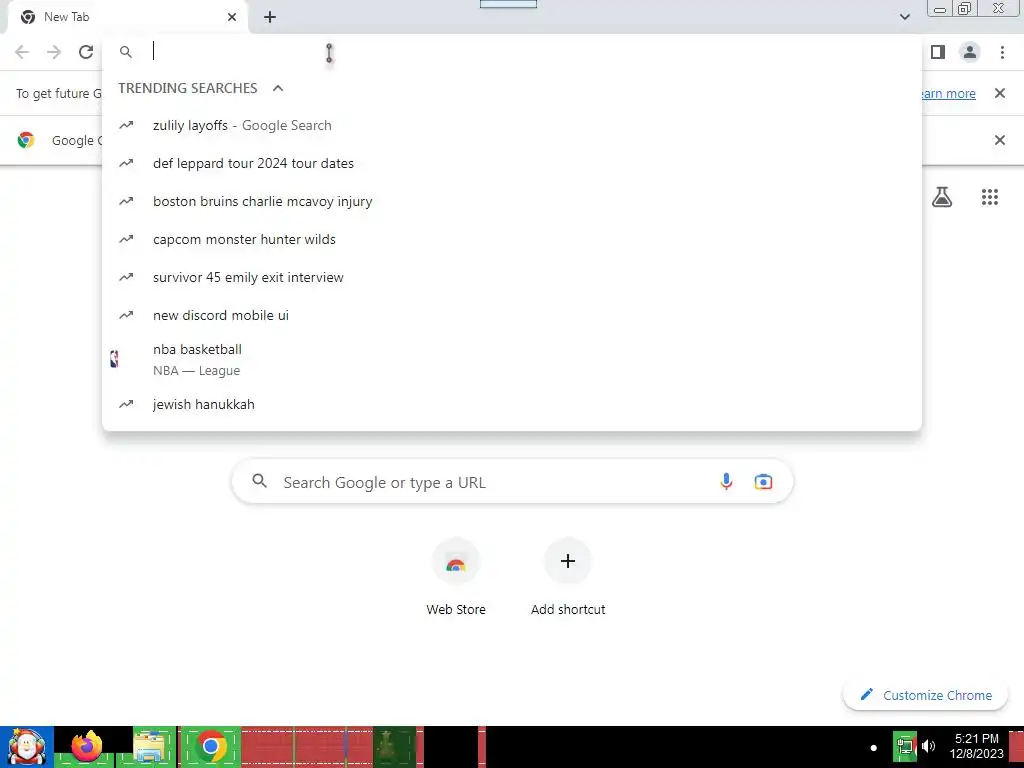
Task: Open the network tray icon
Action: [x=905, y=746]
